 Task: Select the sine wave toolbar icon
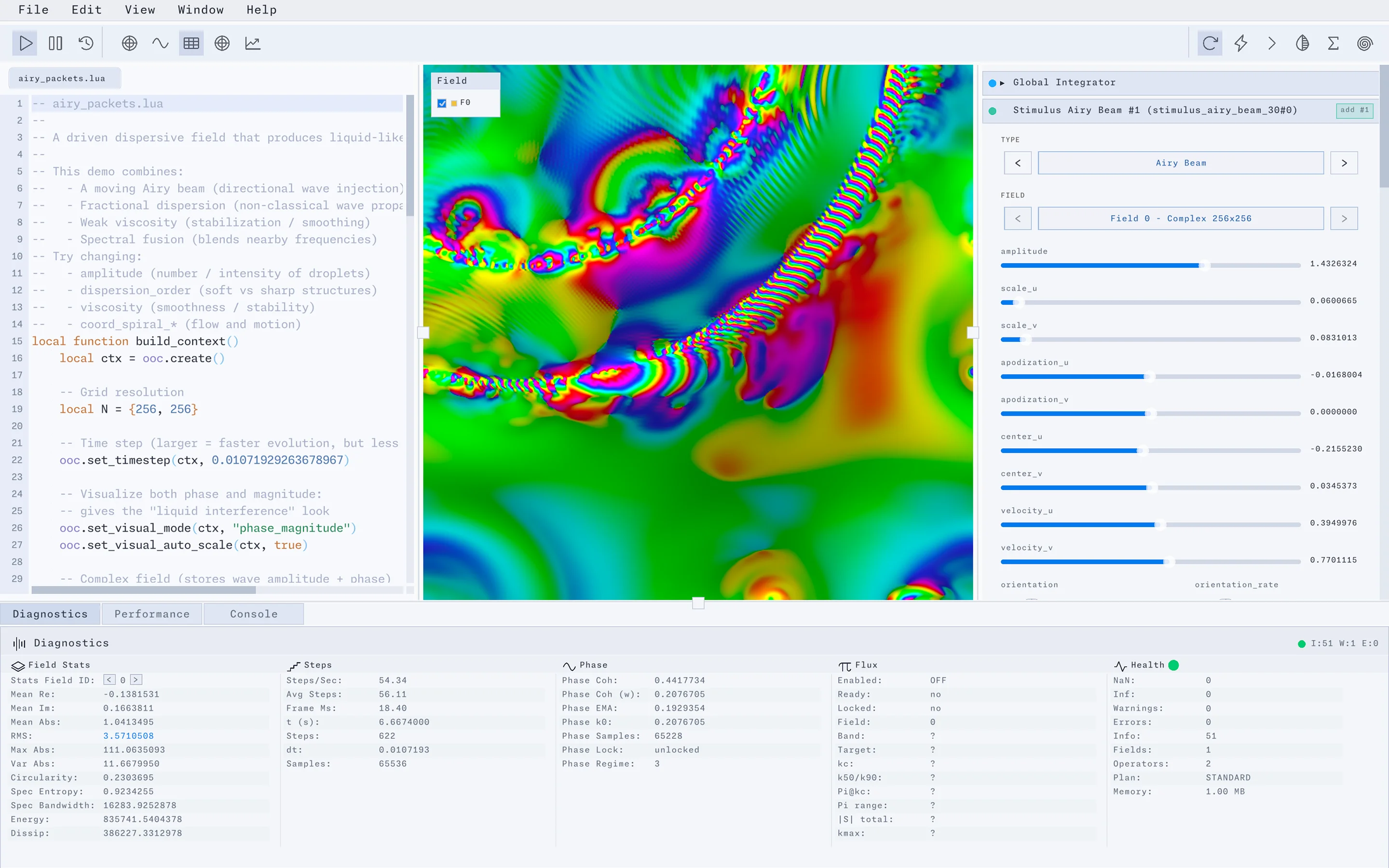click(x=160, y=43)
